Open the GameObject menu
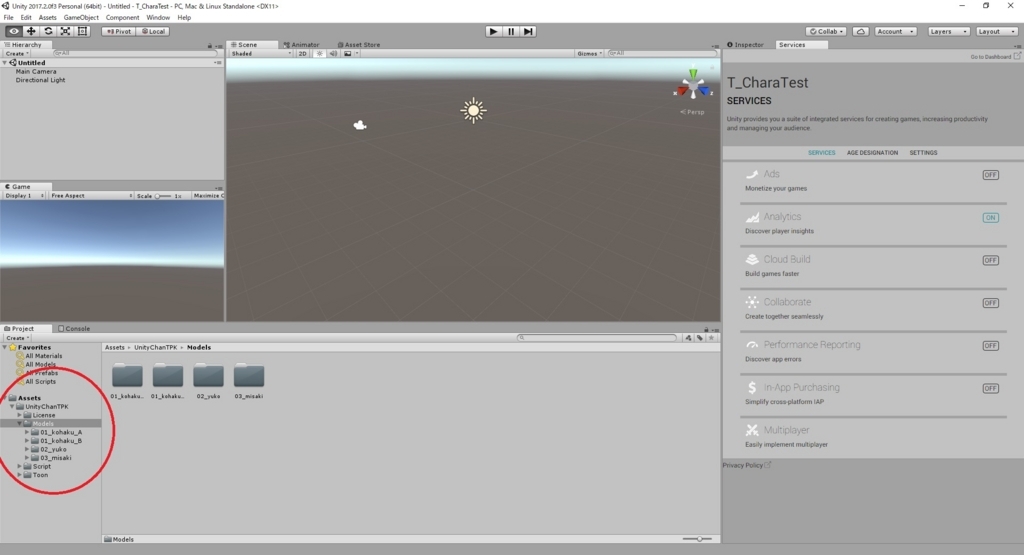 point(81,18)
